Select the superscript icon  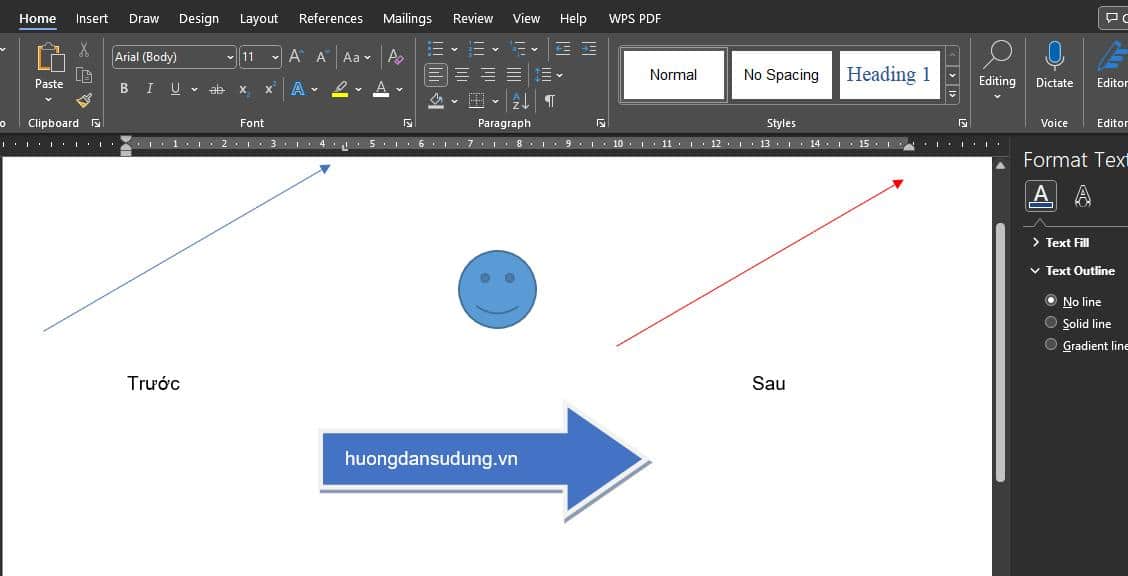tap(267, 89)
